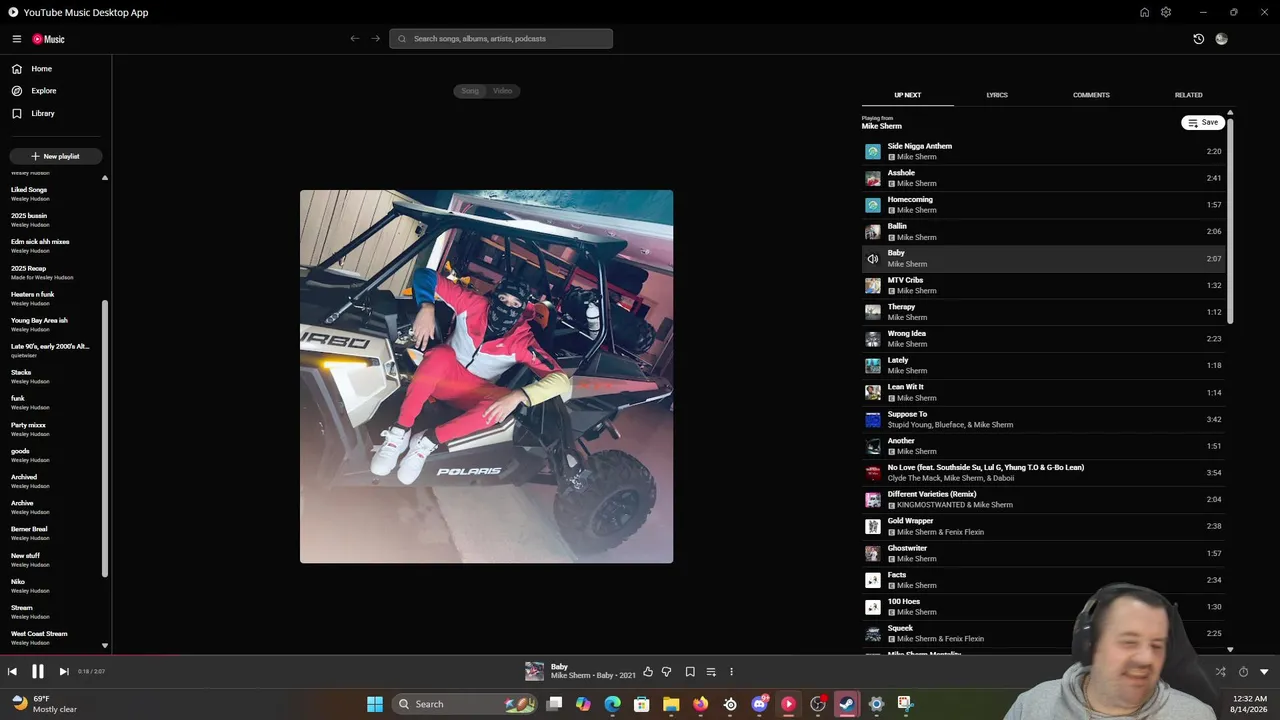
Task: Pause the current song
Action: [38, 672]
